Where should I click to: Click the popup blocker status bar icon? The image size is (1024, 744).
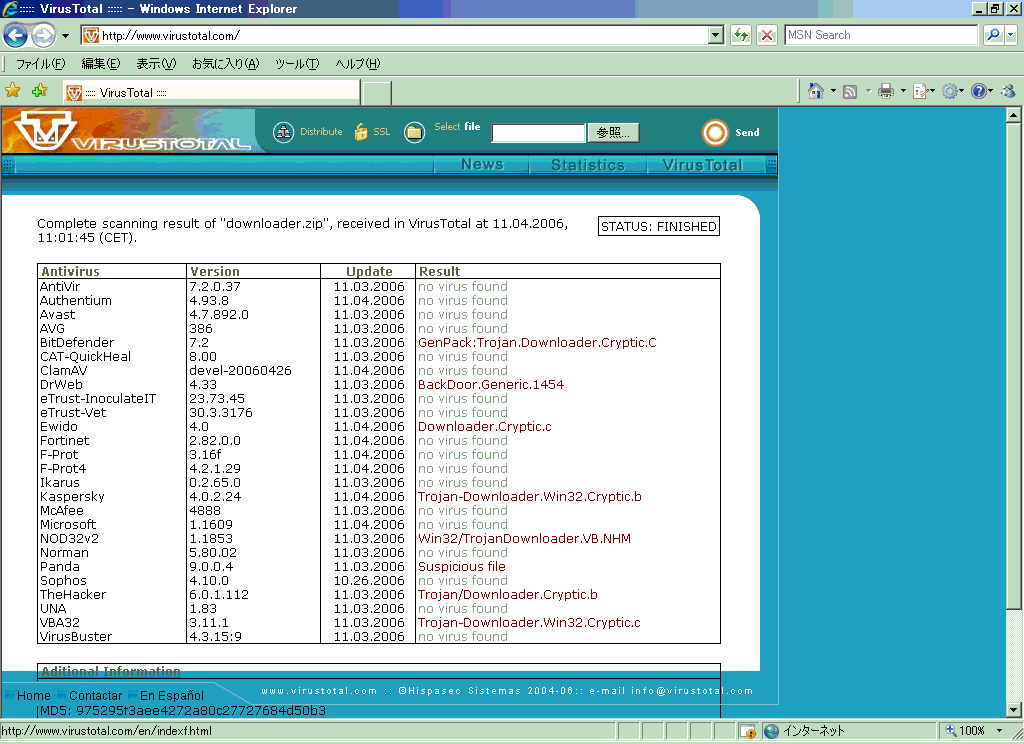coord(748,731)
